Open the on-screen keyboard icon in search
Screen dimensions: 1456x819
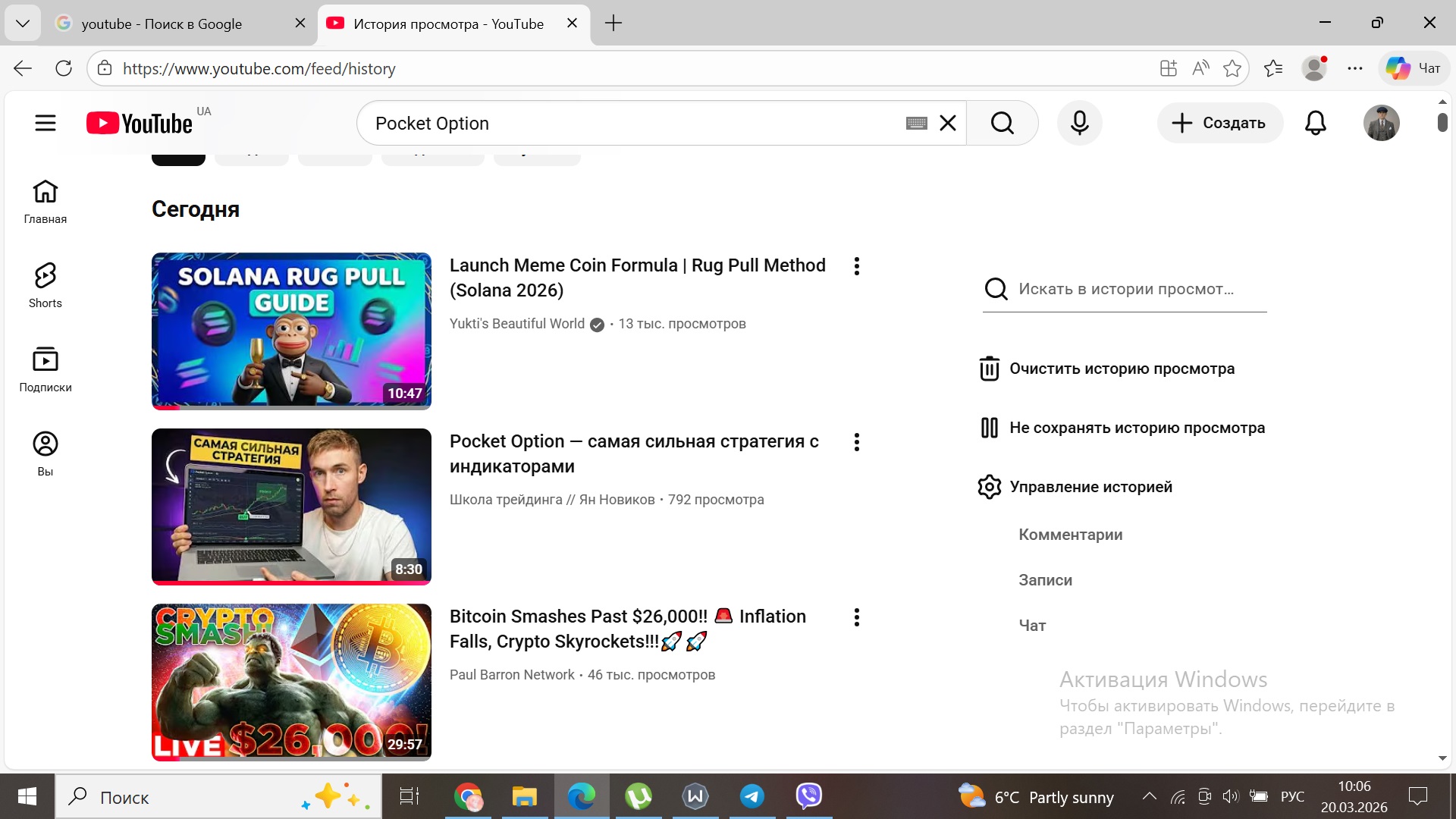916,123
